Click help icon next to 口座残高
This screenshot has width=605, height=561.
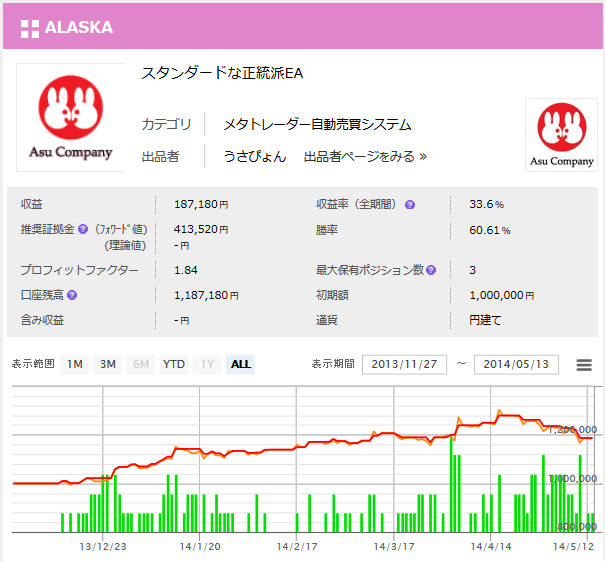click(72, 295)
